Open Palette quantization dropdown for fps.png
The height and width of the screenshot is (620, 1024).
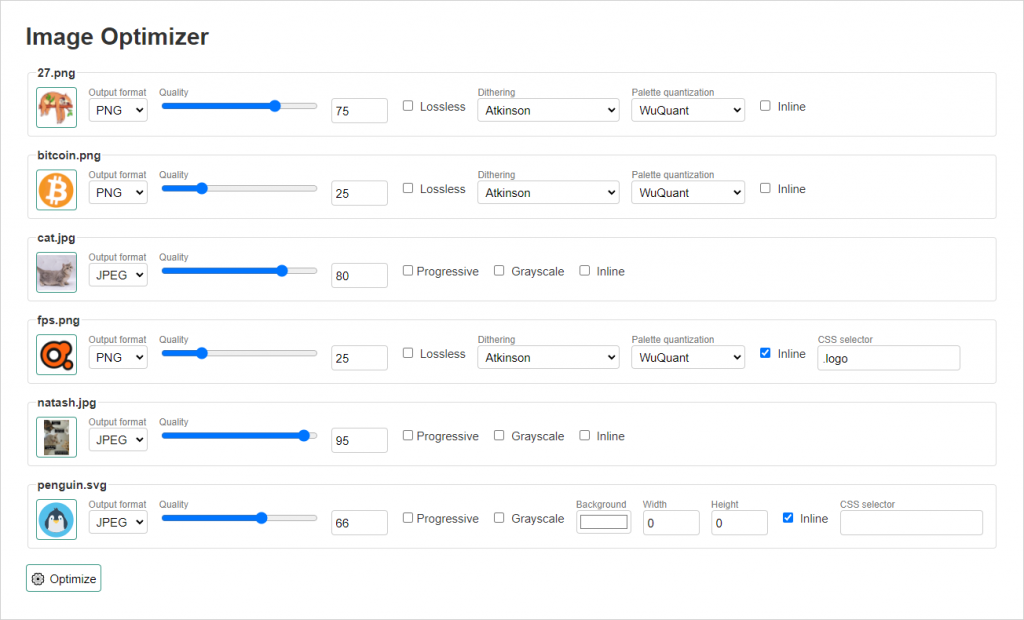coord(688,357)
